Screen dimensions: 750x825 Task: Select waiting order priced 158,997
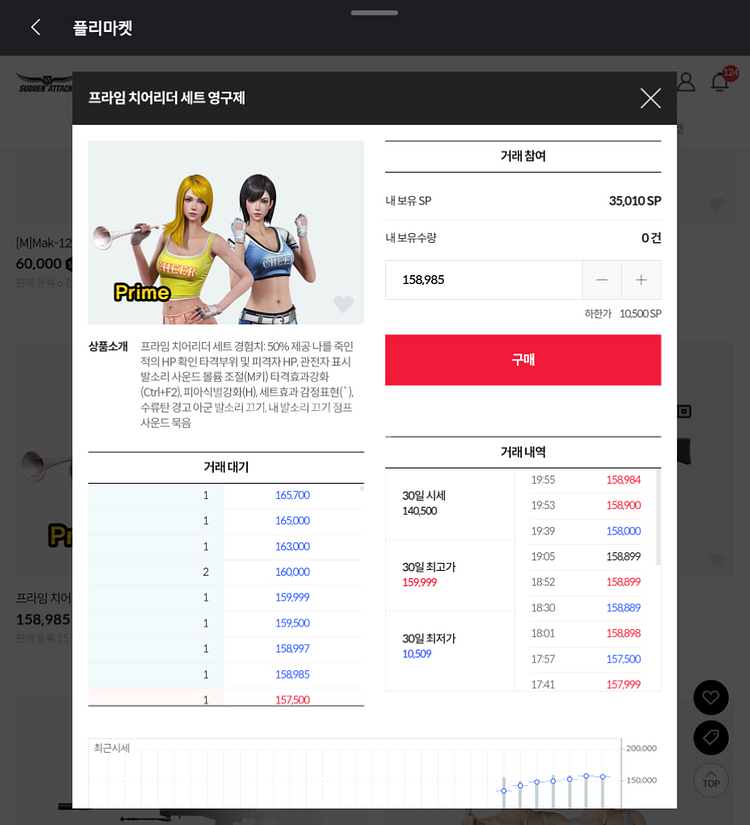coord(226,649)
